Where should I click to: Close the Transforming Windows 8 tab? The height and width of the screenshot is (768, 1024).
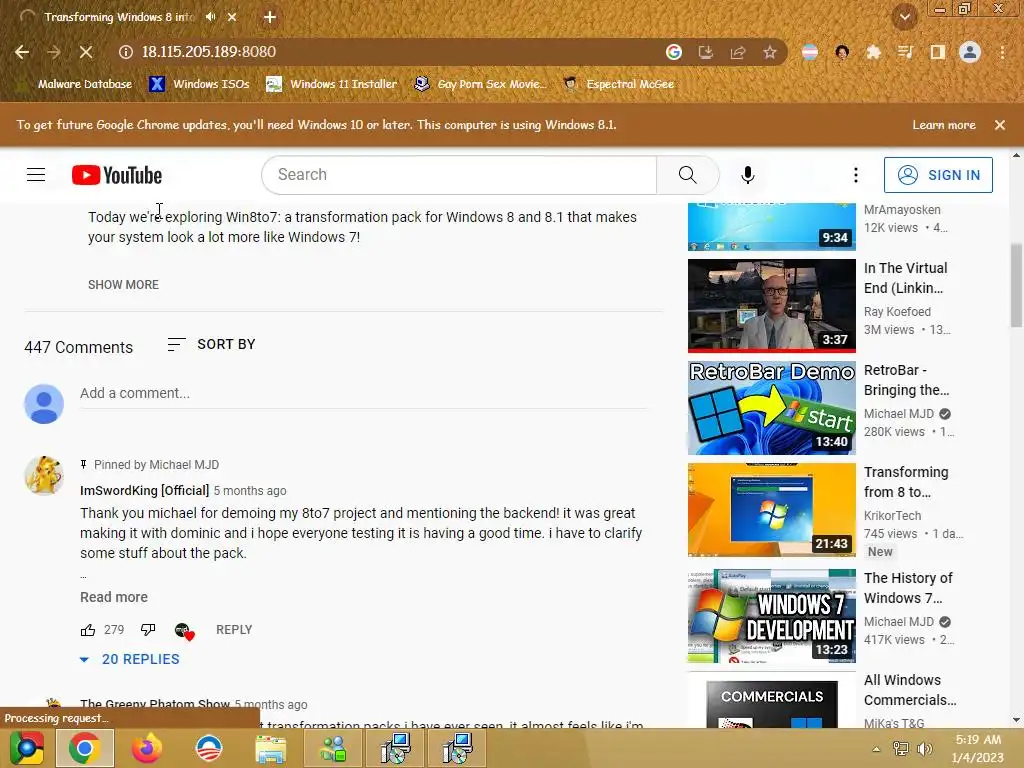[x=232, y=17]
